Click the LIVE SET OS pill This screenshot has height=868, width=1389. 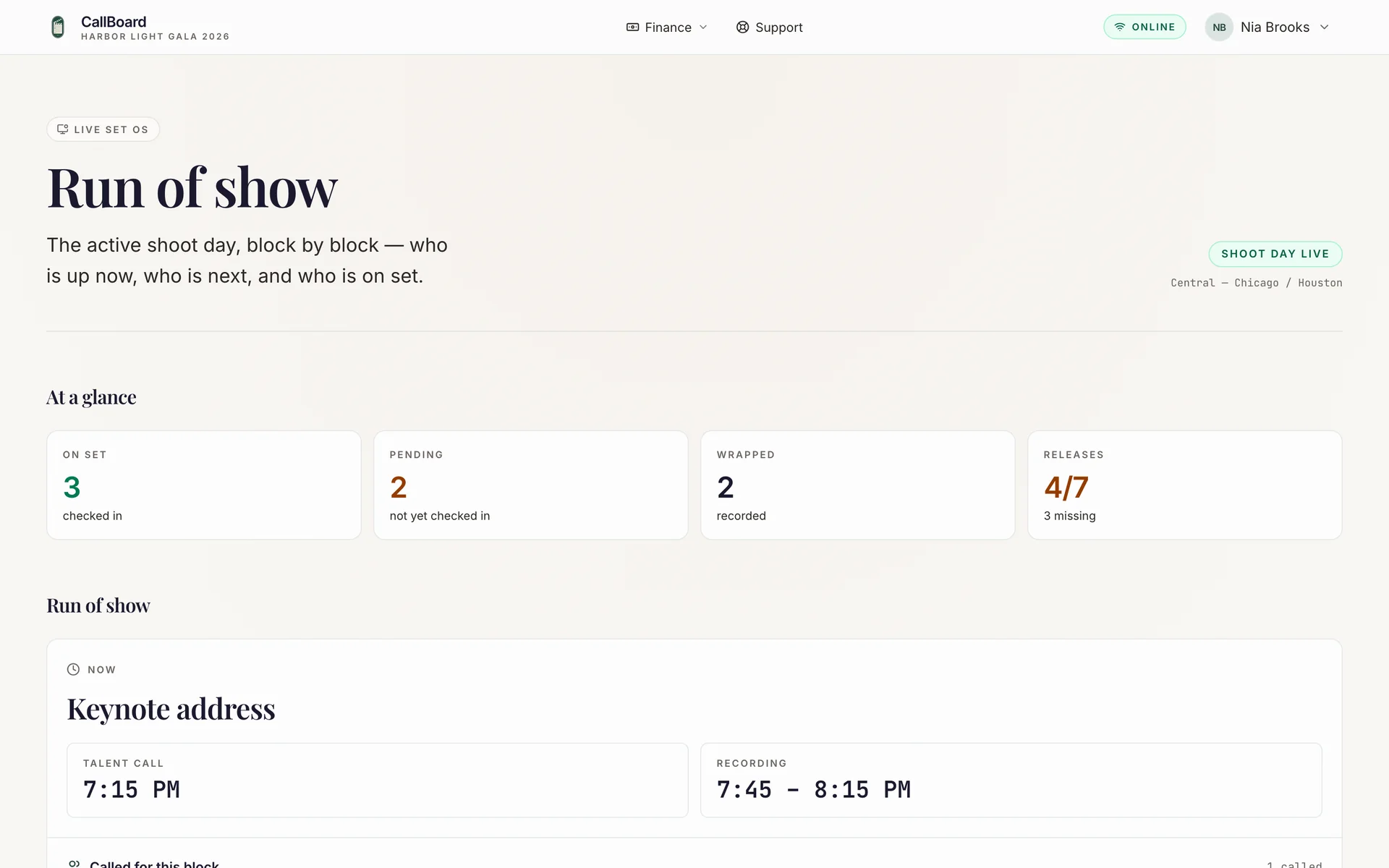[103, 129]
